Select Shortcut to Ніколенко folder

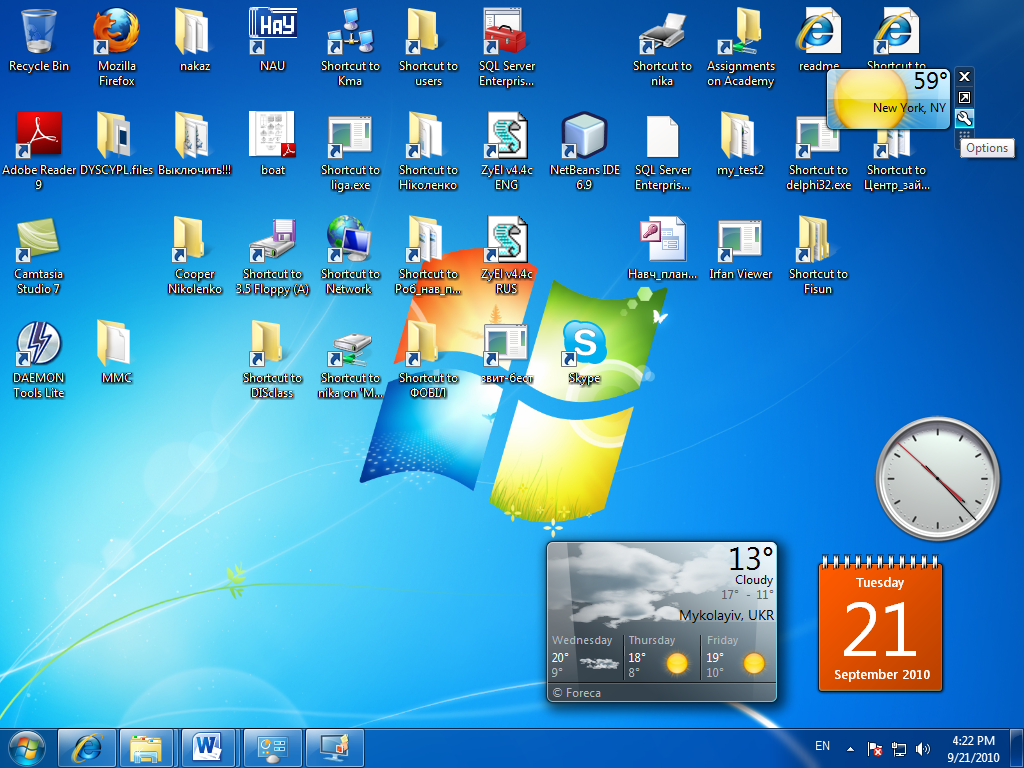428,152
